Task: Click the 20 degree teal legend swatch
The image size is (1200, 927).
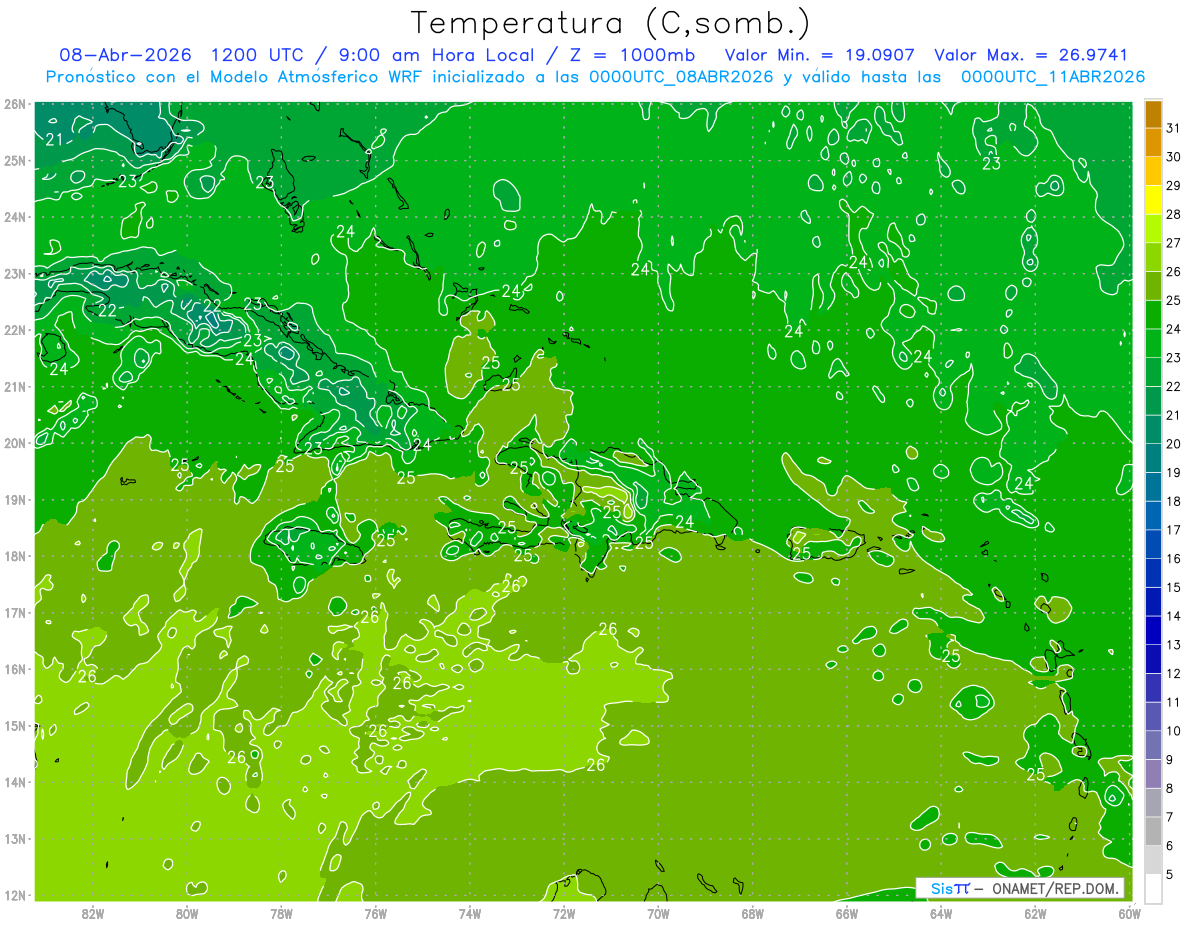Action: pyautogui.click(x=1153, y=430)
